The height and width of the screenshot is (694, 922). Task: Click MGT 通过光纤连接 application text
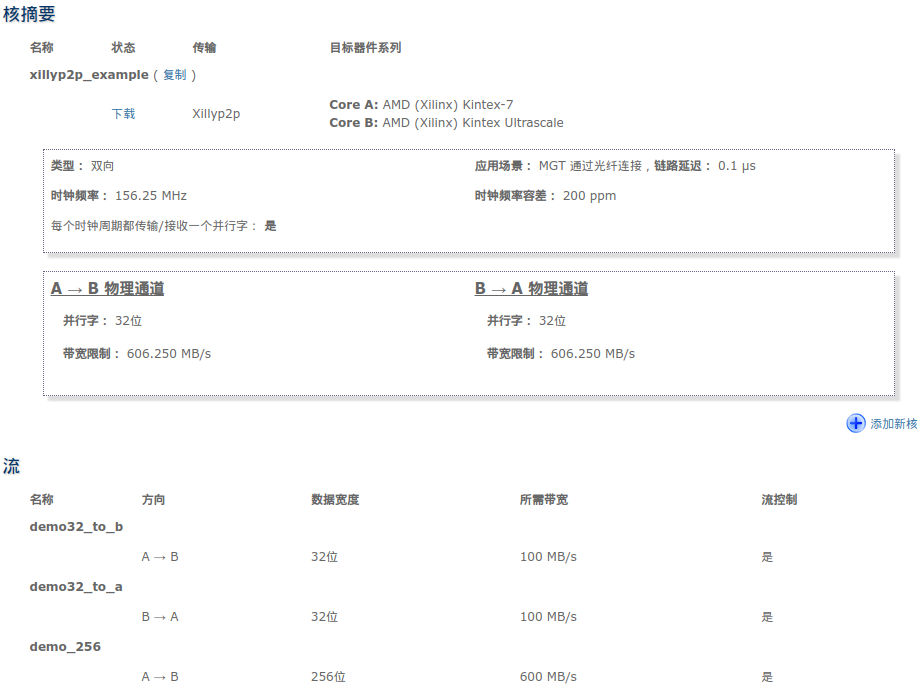coord(590,166)
